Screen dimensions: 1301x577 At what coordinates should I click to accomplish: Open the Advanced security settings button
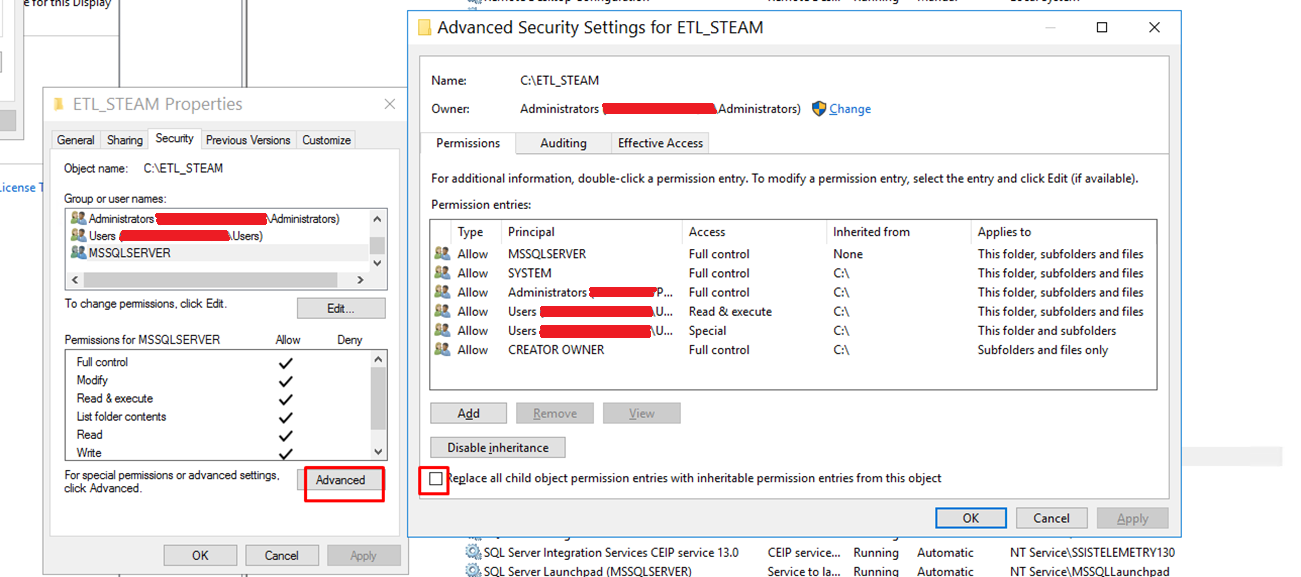[x=340, y=480]
